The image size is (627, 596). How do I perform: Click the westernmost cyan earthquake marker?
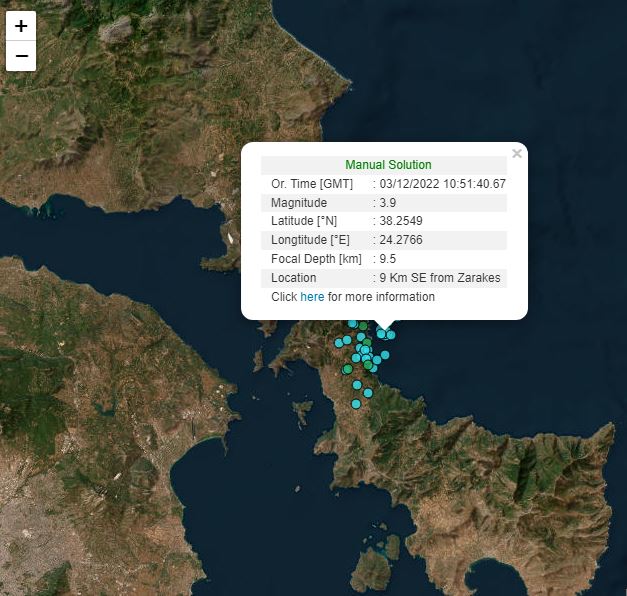(340, 343)
